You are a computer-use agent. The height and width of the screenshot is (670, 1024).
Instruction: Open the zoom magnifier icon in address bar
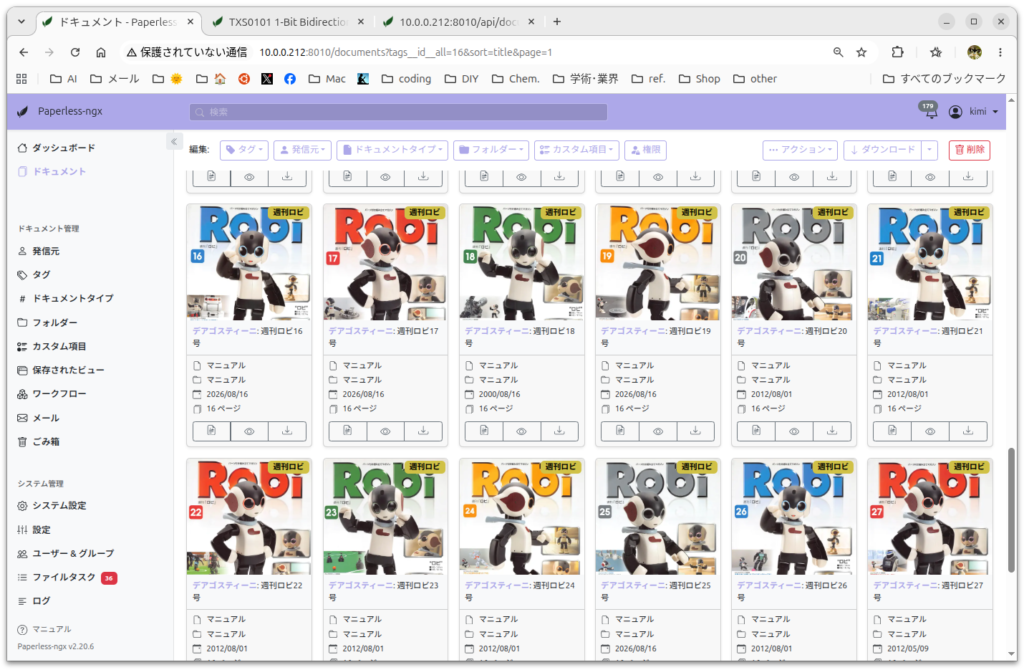[x=838, y=52]
